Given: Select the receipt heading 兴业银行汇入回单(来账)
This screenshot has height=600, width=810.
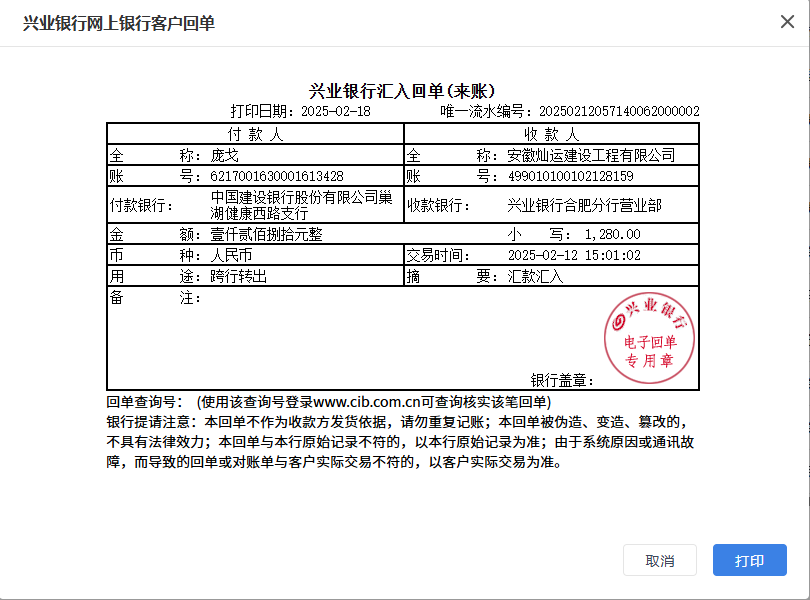Looking at the screenshot, I should tap(403, 92).
